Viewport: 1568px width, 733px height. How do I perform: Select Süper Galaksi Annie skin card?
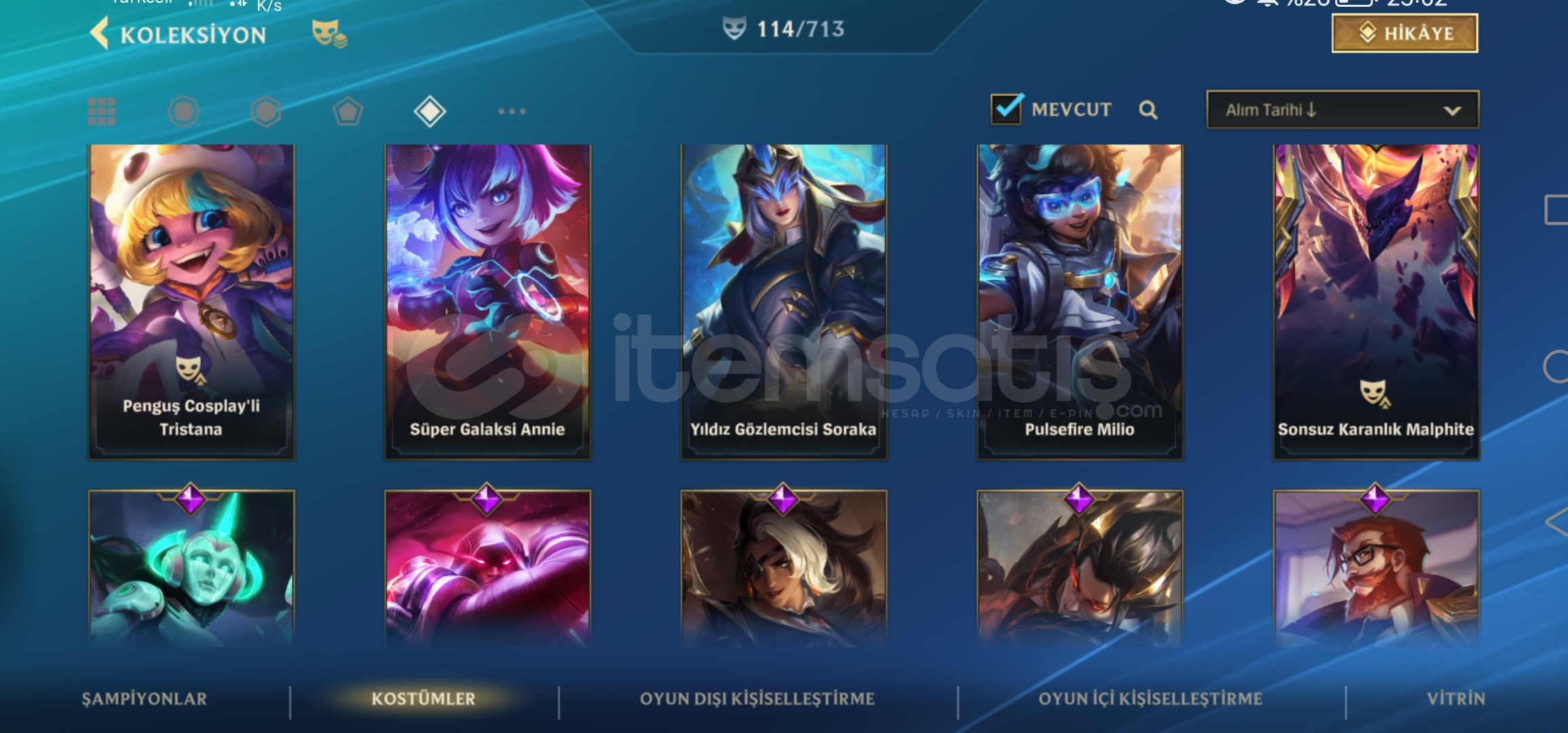coord(487,302)
